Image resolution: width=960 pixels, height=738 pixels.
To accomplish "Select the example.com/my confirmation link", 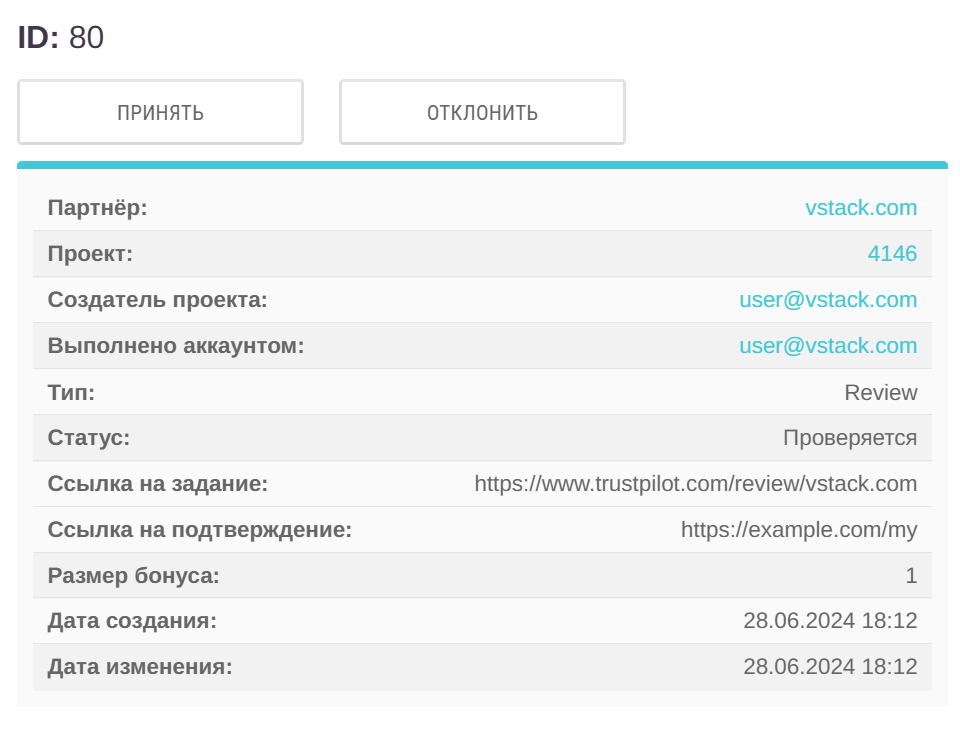I will pyautogui.click(x=799, y=529).
